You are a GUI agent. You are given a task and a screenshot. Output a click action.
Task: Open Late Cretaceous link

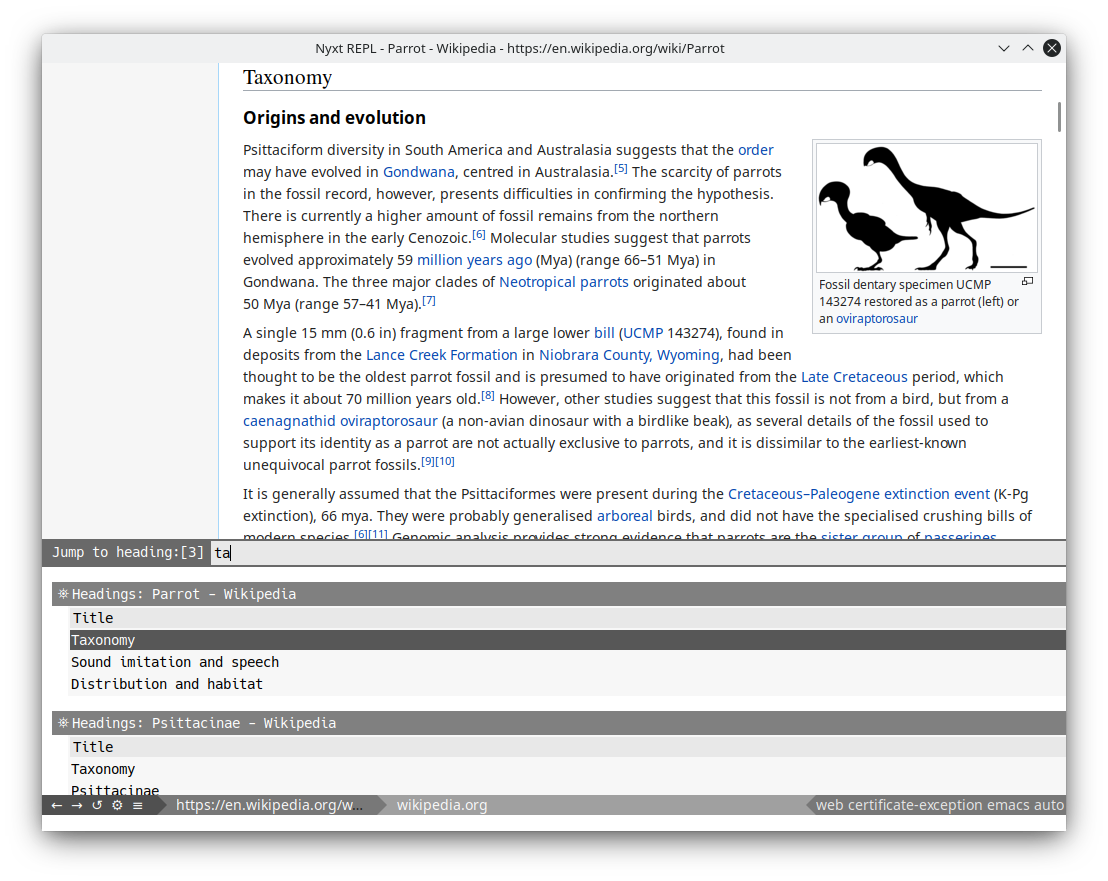point(854,377)
